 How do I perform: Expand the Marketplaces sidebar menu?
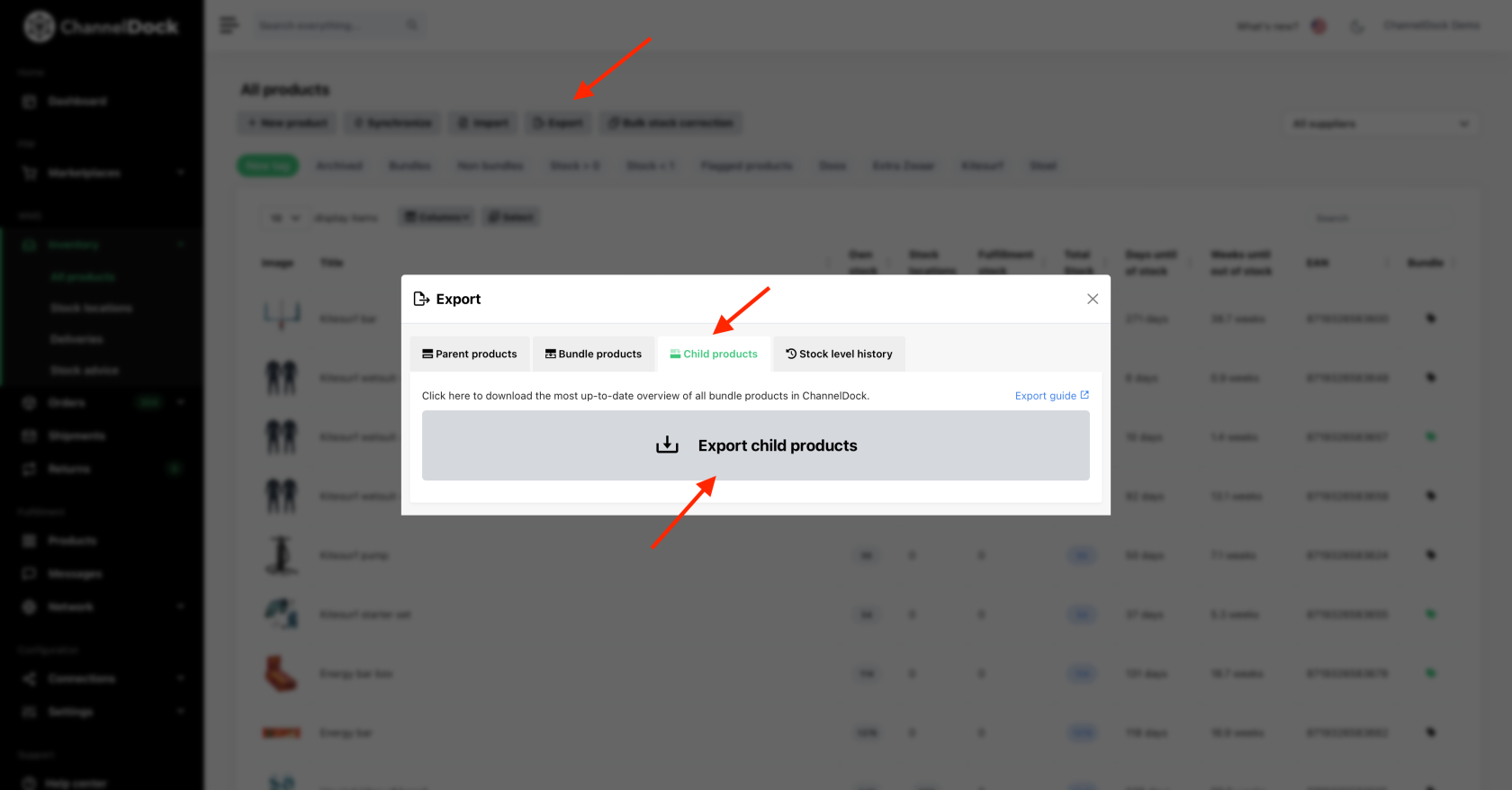coord(181,172)
